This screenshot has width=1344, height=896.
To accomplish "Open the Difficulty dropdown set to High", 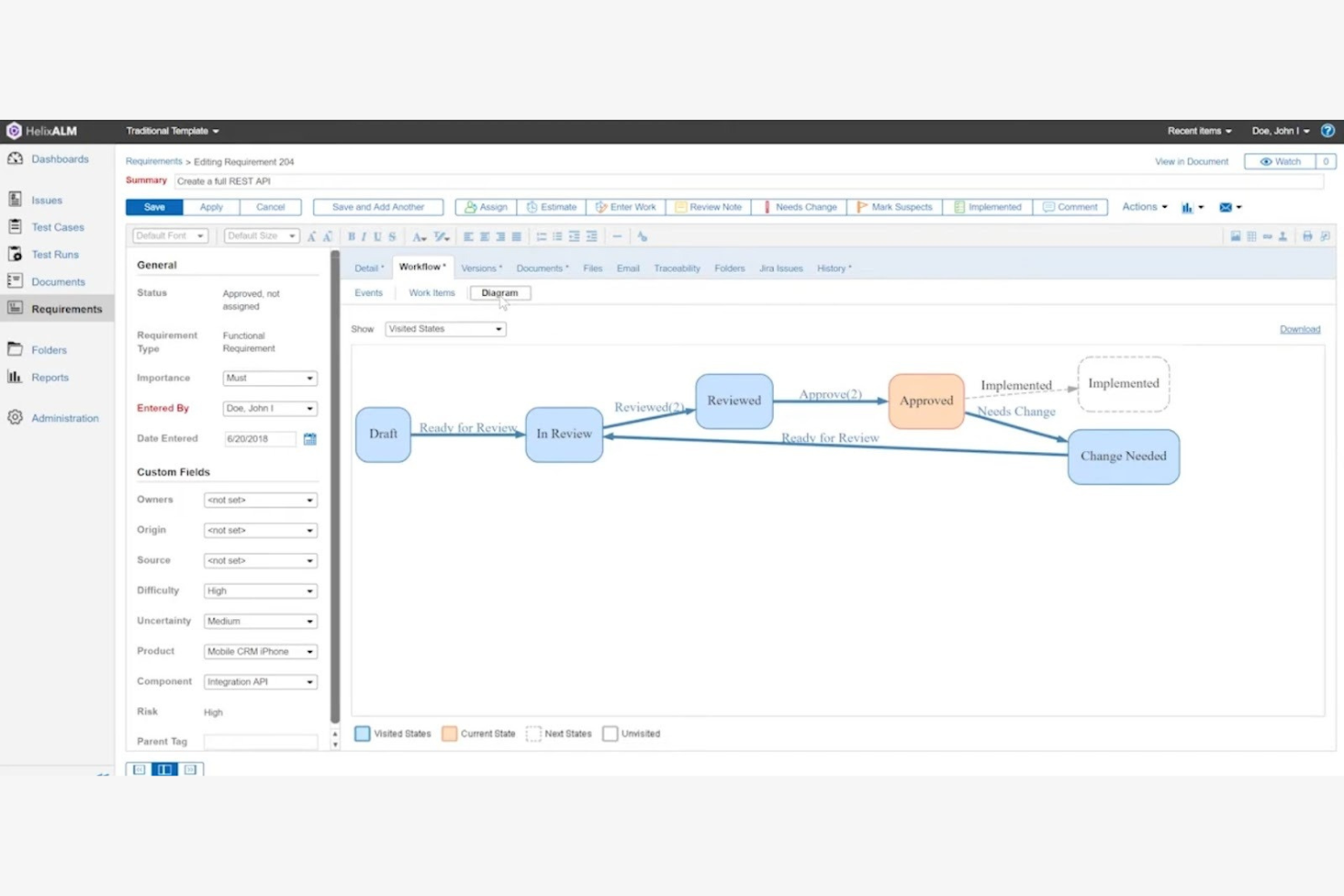I will coord(260,590).
